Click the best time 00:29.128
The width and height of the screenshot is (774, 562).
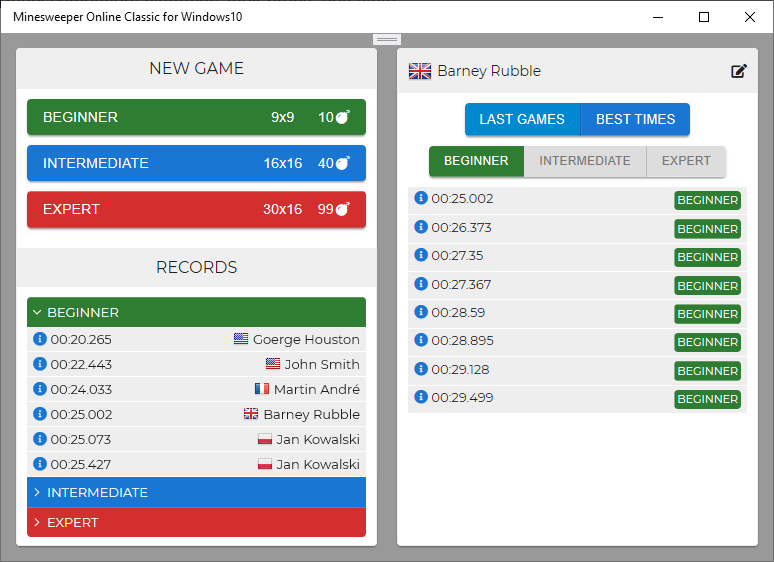460,370
